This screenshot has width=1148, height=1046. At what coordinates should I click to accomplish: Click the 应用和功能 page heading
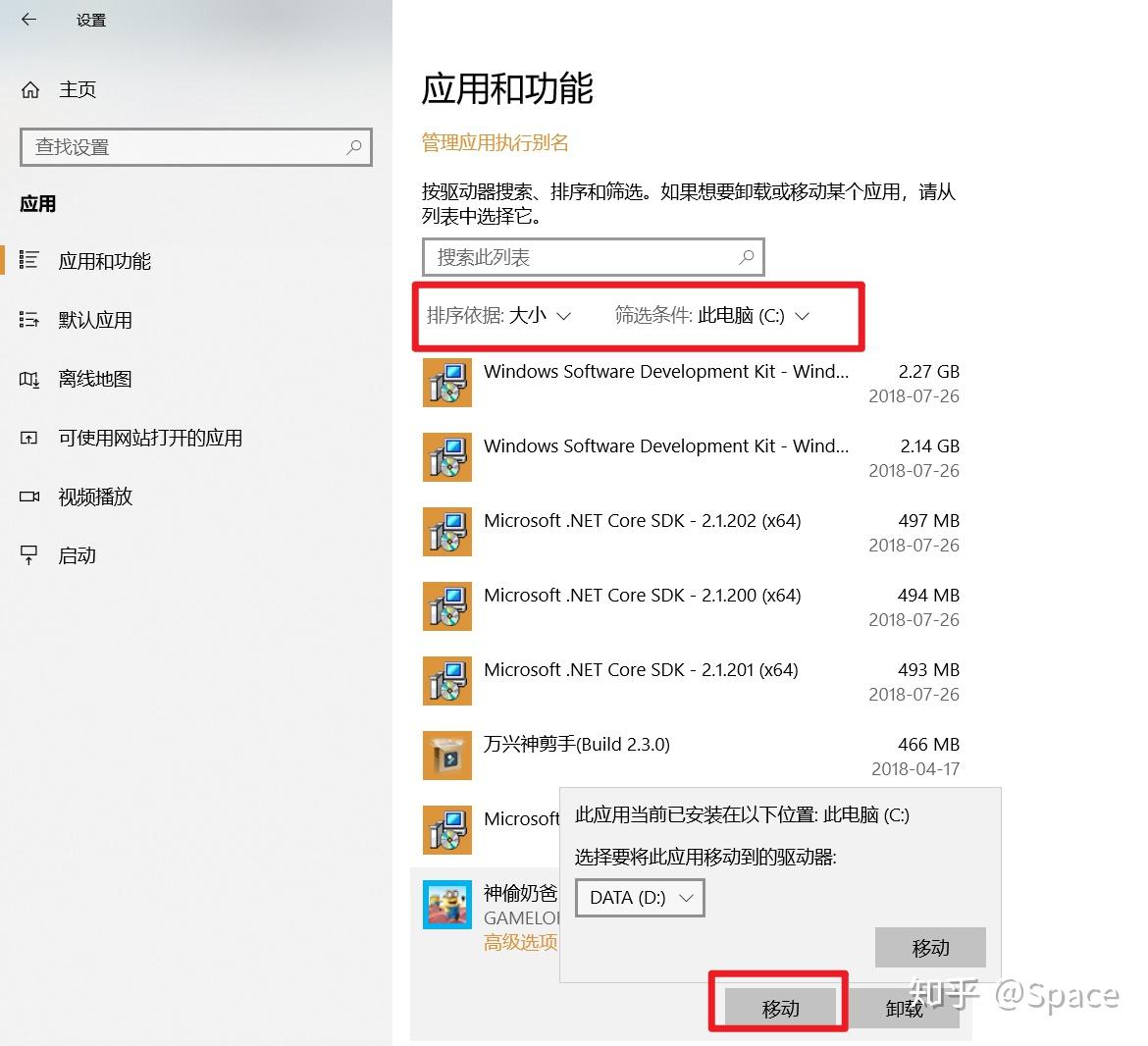pyautogui.click(x=507, y=88)
